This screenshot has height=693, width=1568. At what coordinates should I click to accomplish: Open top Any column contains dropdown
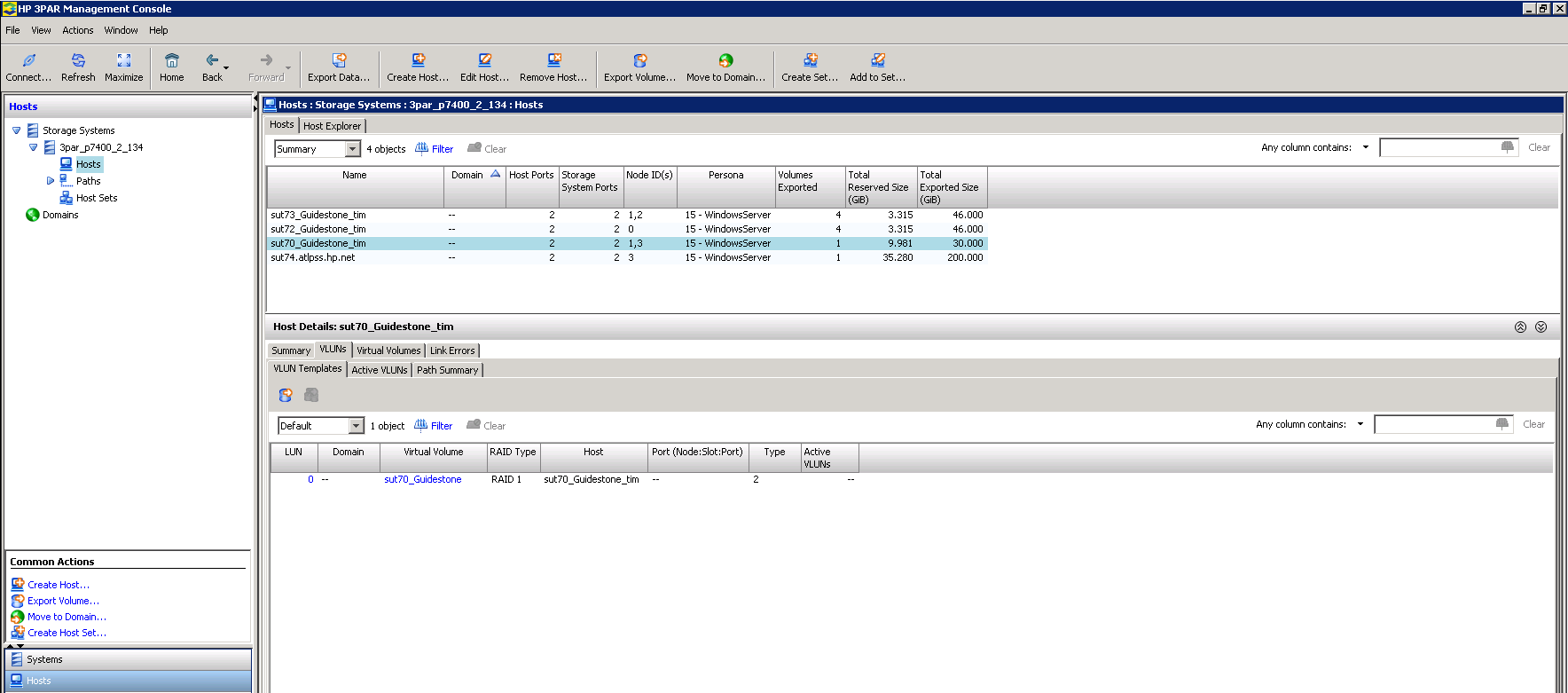click(1366, 147)
